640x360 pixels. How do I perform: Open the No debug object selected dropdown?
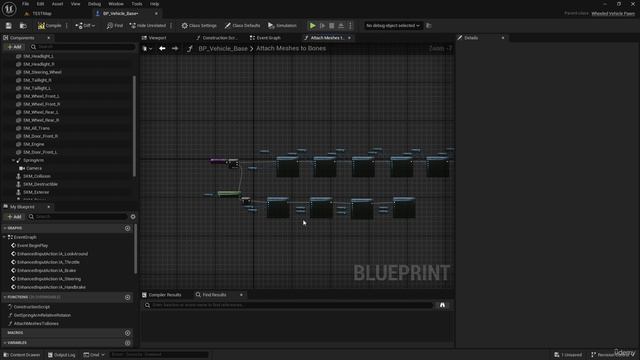[x=393, y=26]
